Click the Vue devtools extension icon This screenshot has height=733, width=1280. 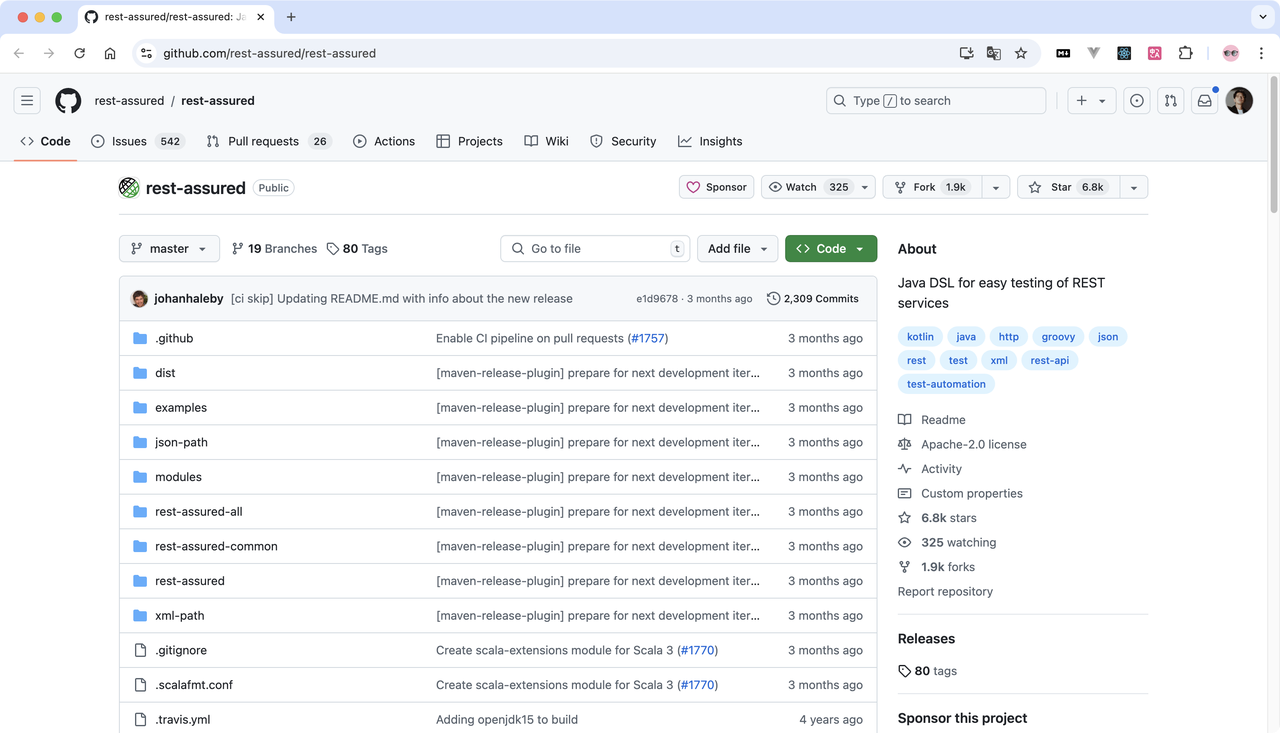point(1094,53)
